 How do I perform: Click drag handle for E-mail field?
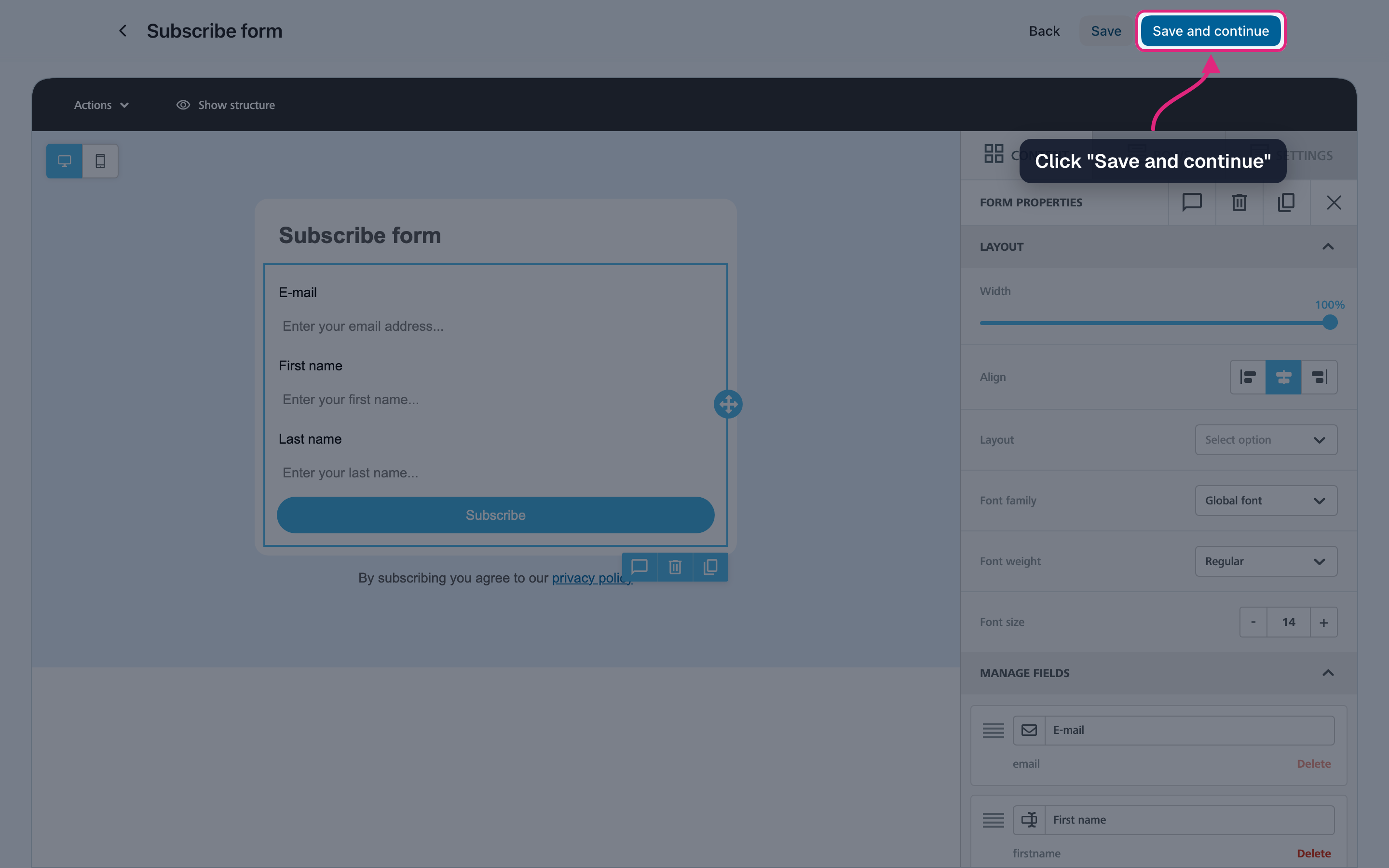pos(993,730)
